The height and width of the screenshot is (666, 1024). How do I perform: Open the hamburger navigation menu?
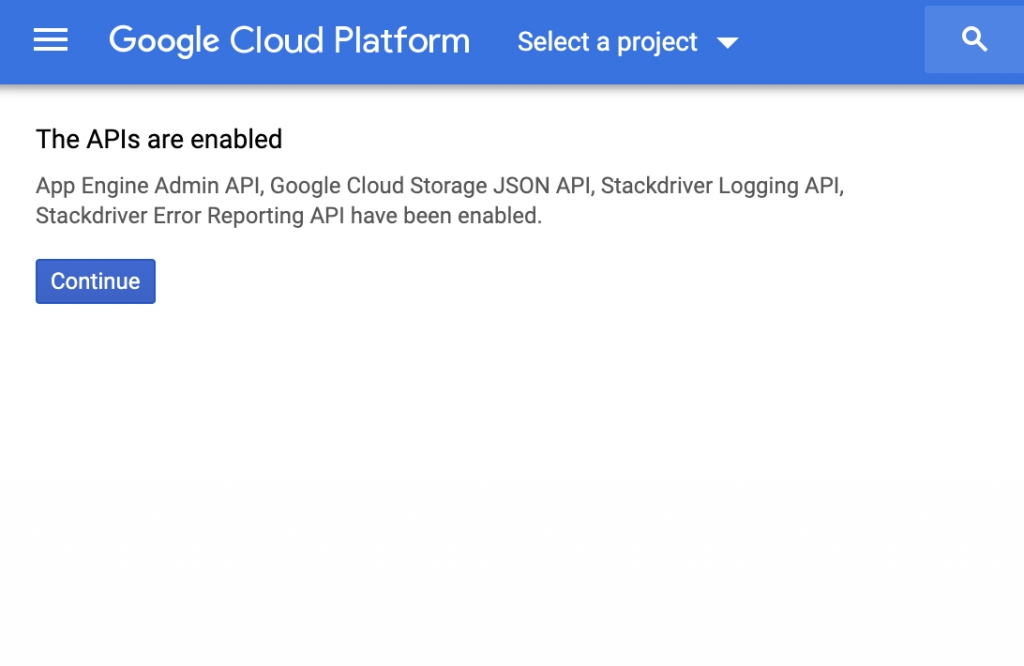[x=50, y=40]
